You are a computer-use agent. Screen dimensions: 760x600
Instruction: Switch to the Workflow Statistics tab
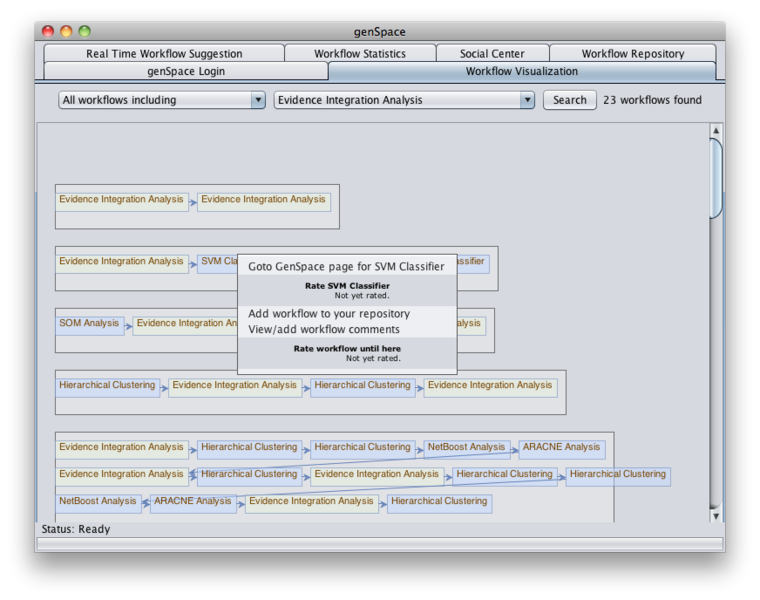tap(360, 54)
